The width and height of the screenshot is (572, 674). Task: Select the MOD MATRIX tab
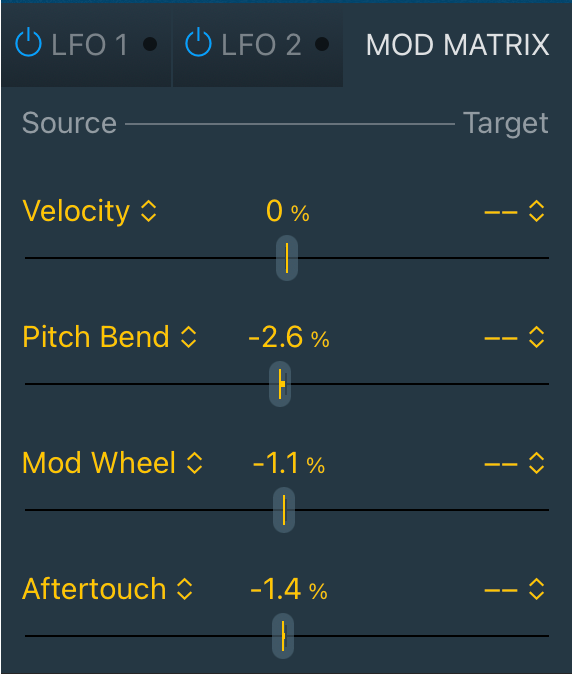tap(457, 45)
